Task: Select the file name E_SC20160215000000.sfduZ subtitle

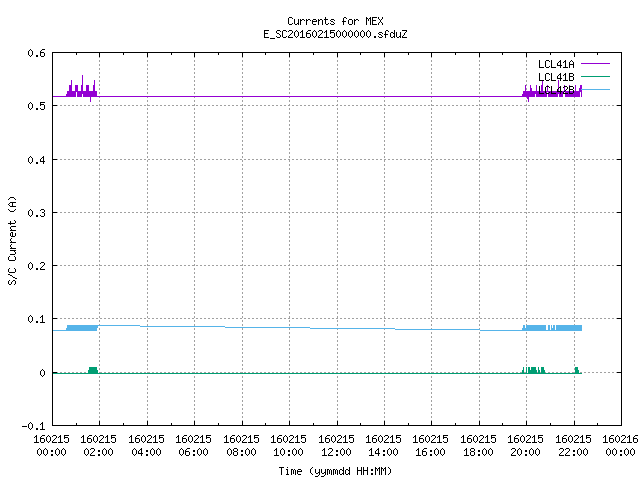Action: point(335,34)
